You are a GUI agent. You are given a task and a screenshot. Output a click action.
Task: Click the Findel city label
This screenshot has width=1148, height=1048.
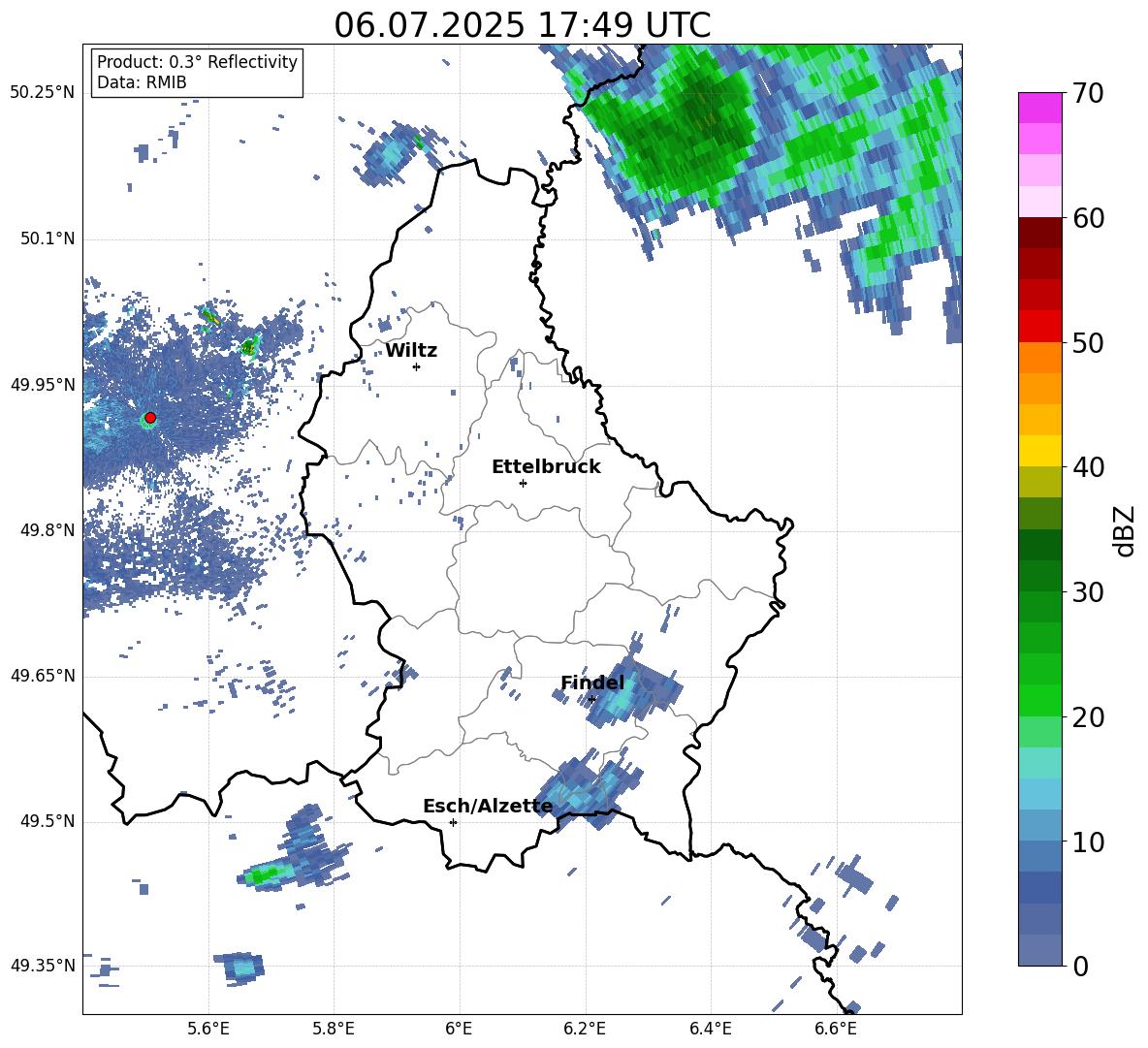(x=592, y=683)
